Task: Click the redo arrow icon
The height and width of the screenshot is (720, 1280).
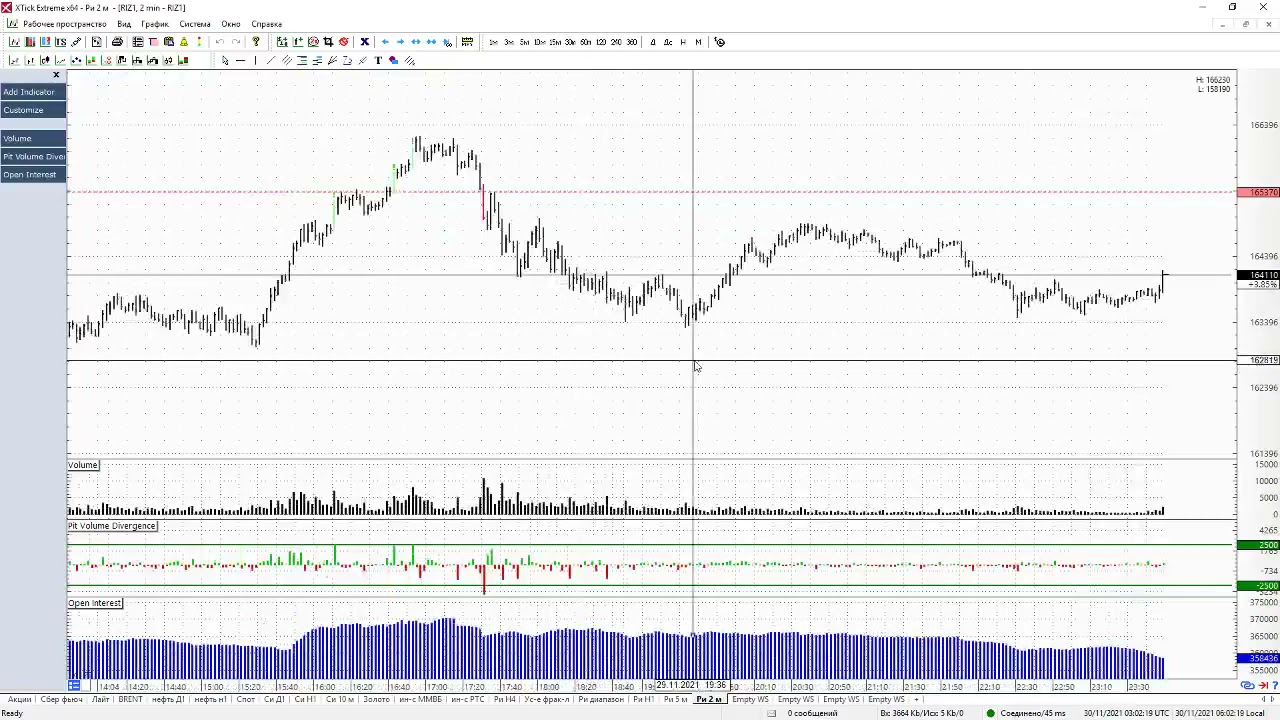Action: (236, 42)
